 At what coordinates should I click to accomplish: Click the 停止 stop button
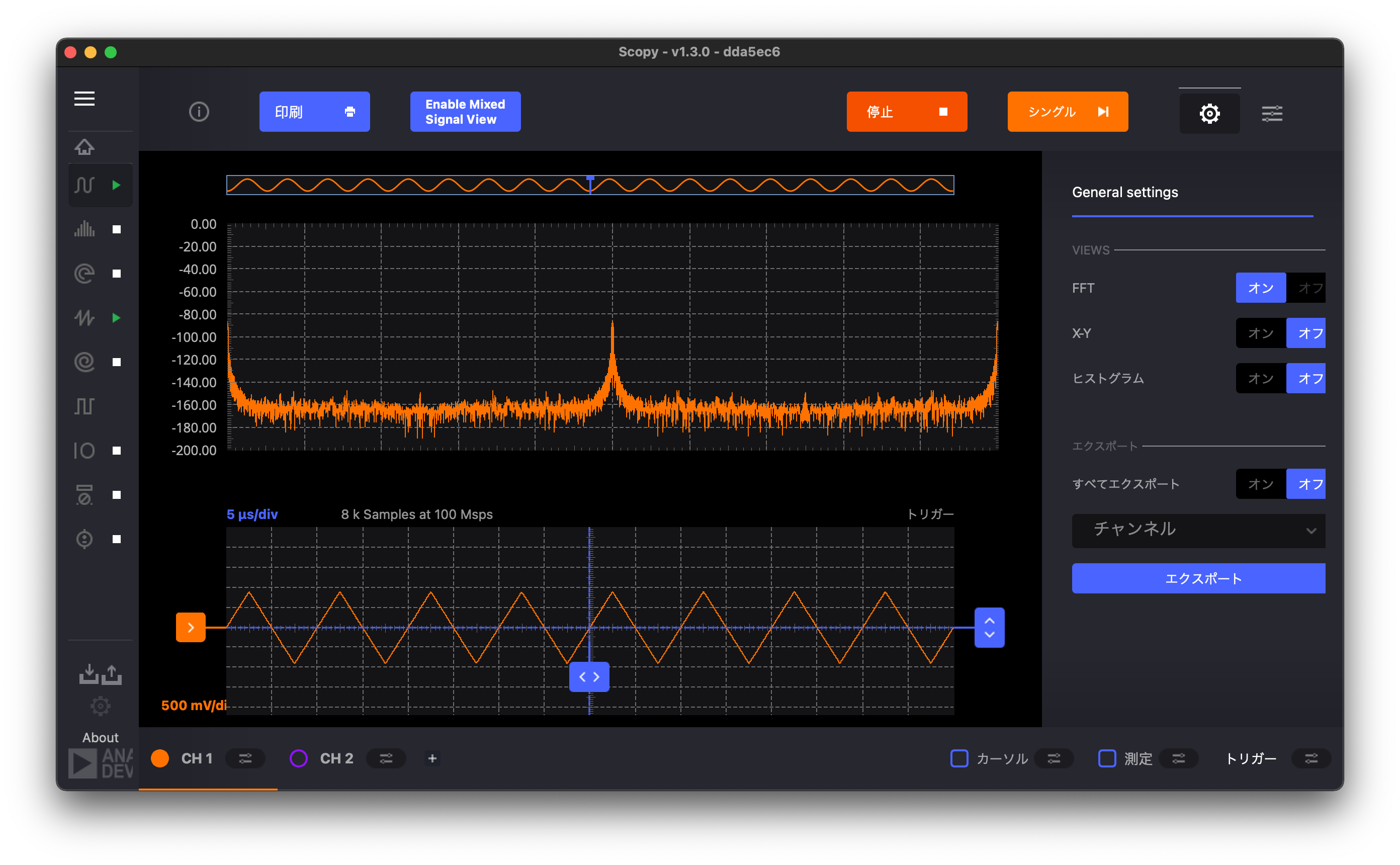[x=907, y=112]
